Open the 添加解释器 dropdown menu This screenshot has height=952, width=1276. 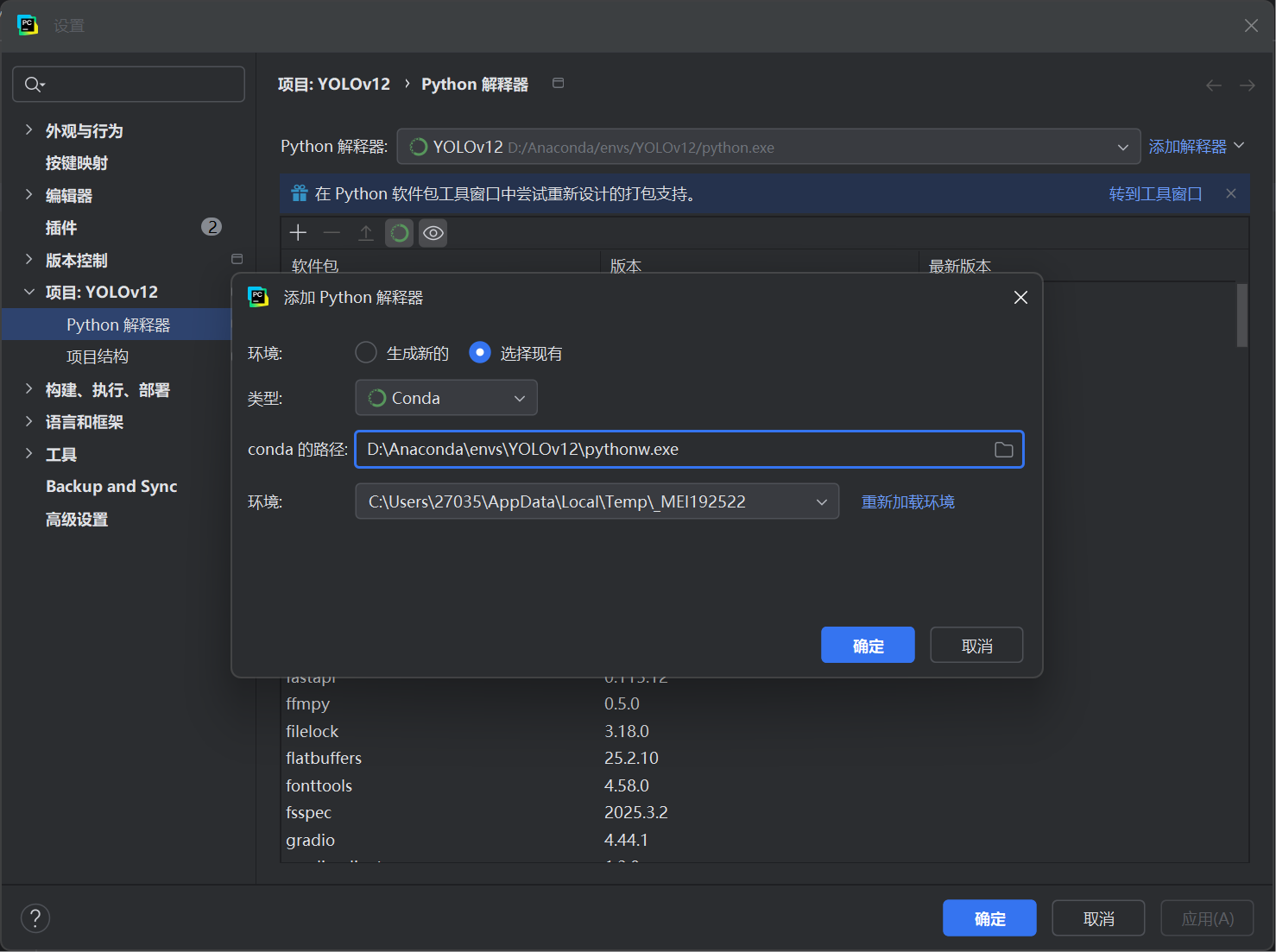[x=1197, y=146]
